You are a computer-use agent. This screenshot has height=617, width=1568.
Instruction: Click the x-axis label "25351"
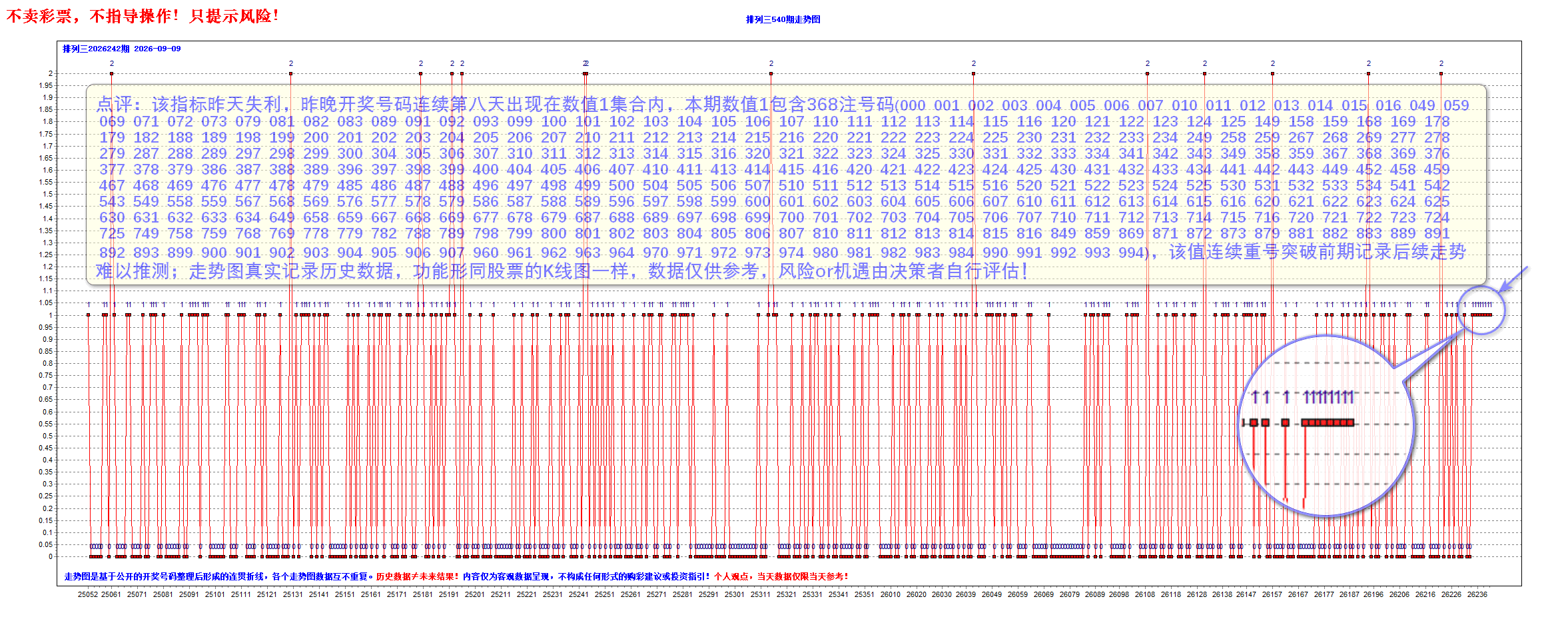point(865,594)
